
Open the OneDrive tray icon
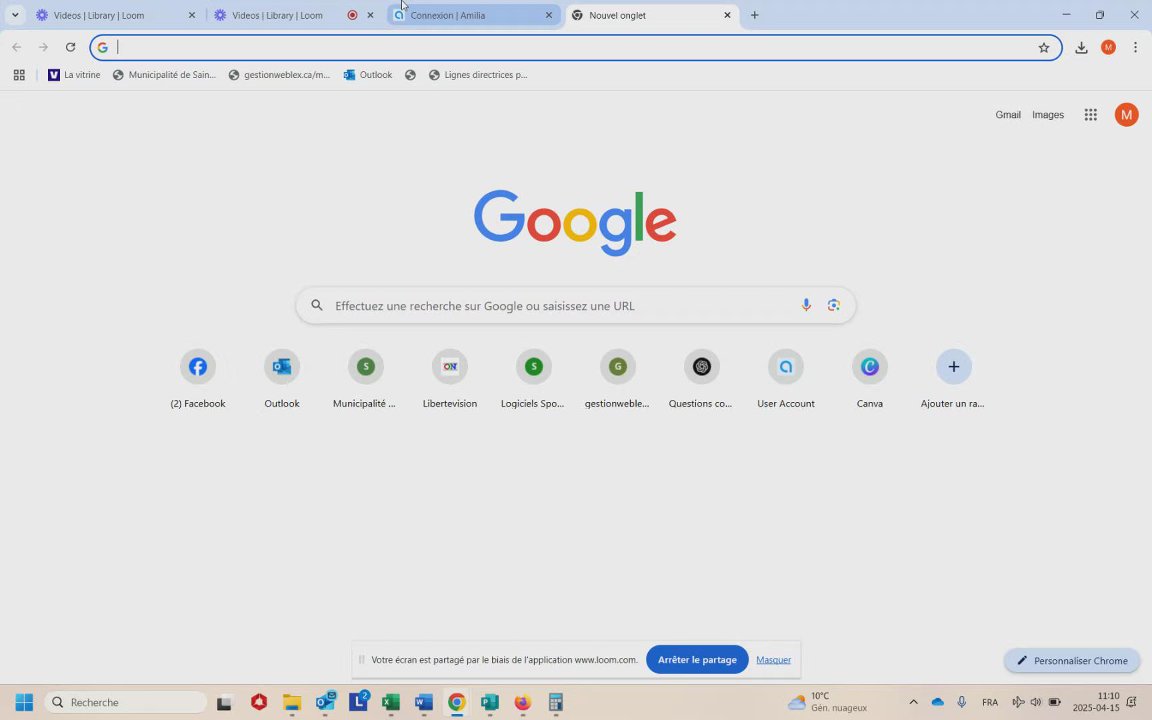(x=937, y=702)
